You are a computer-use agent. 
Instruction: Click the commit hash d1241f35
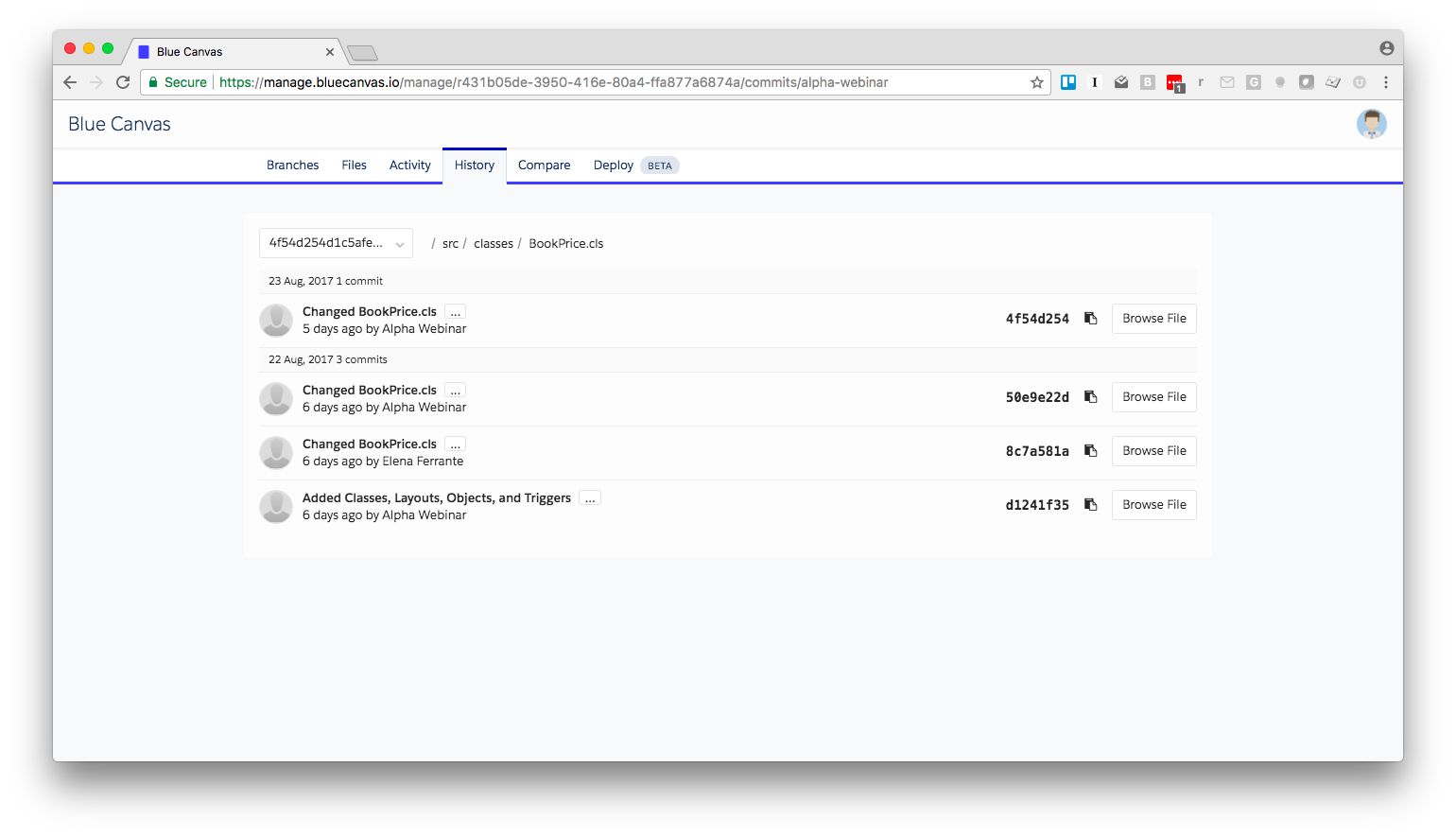click(1037, 505)
